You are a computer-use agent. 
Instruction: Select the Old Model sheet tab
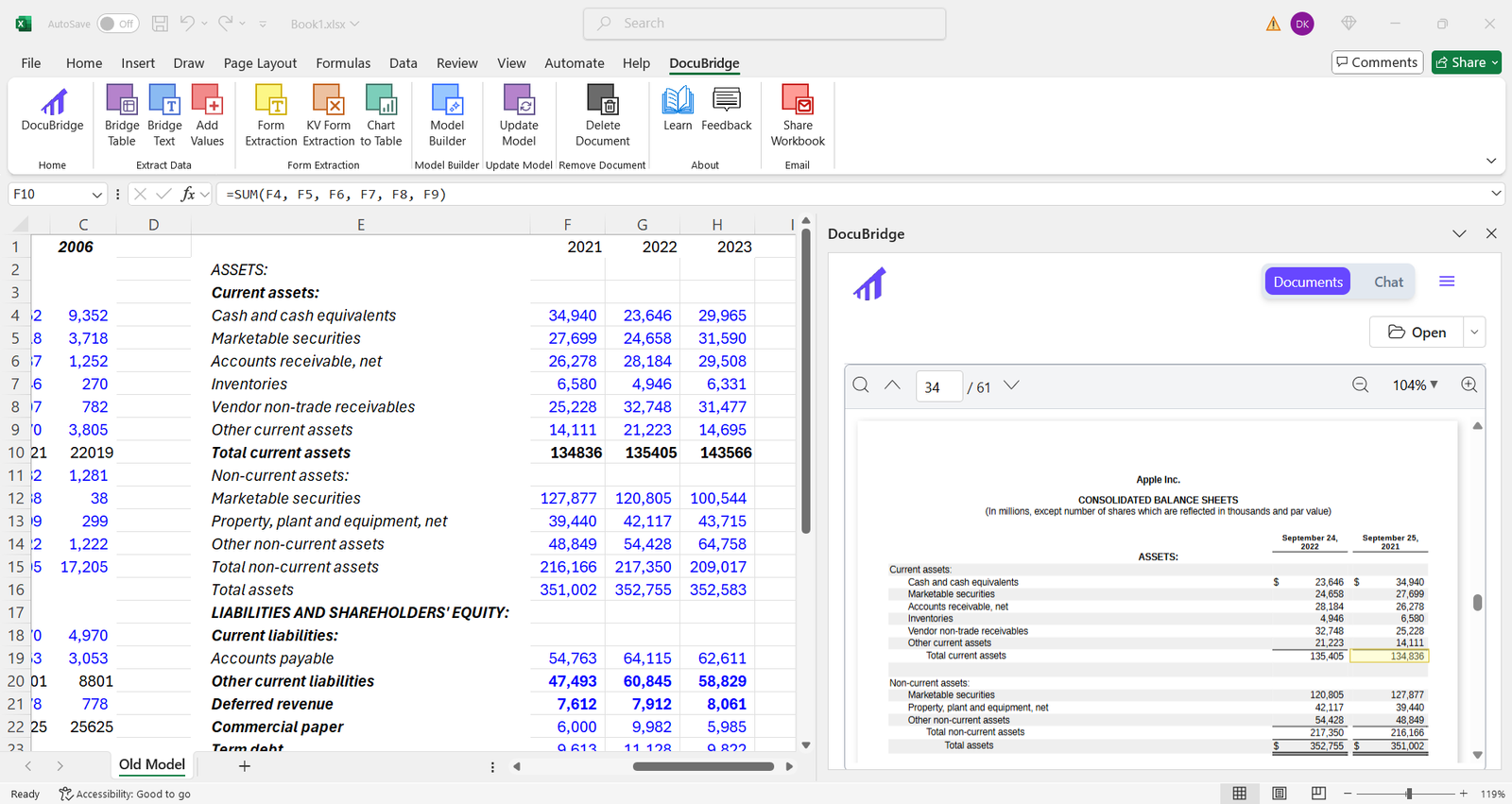tap(151, 765)
